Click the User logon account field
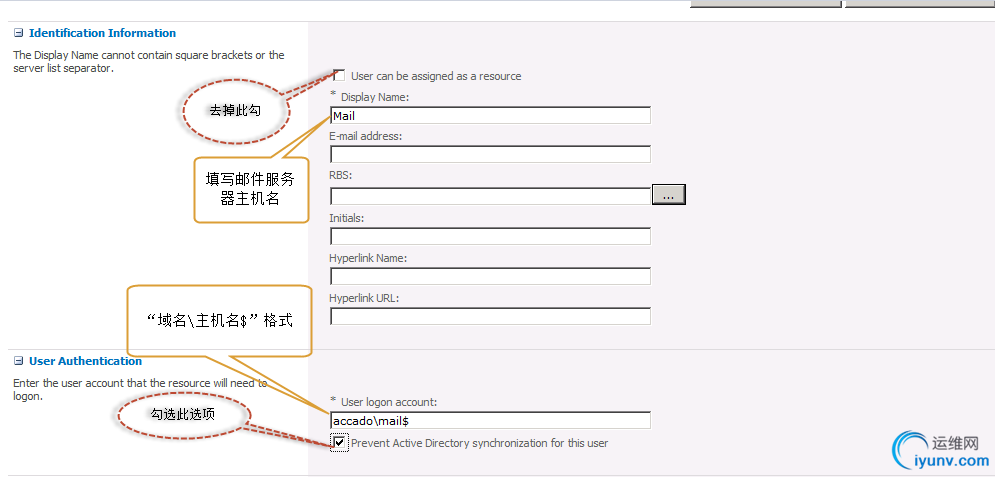 coord(491,420)
